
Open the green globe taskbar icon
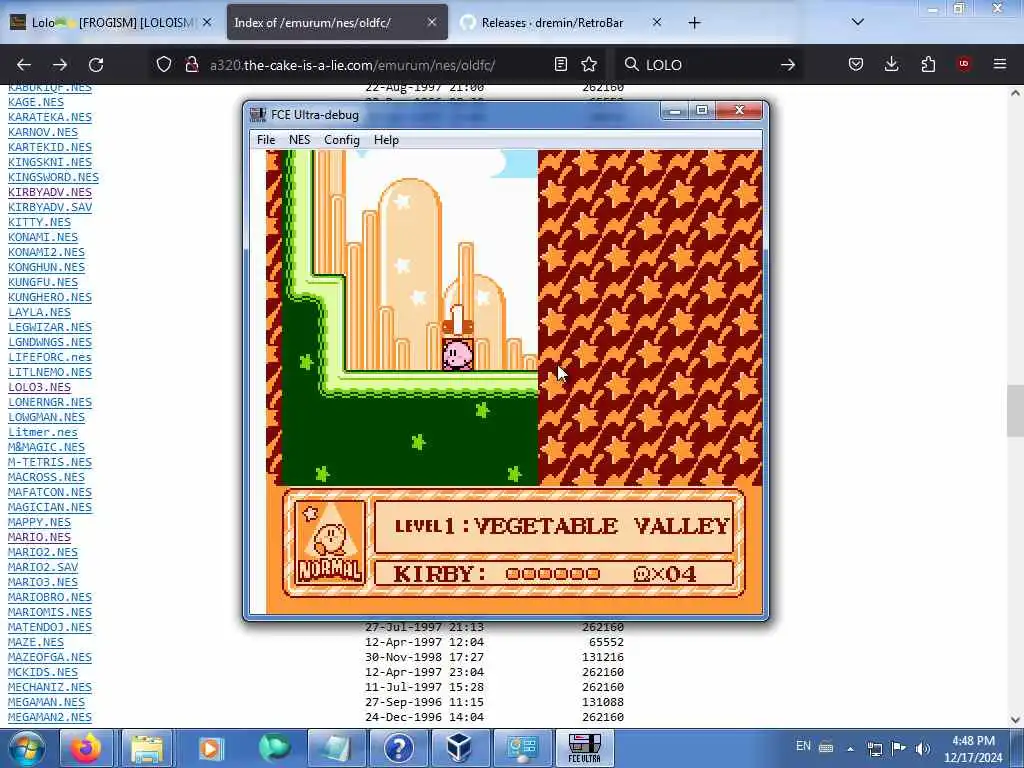273,748
